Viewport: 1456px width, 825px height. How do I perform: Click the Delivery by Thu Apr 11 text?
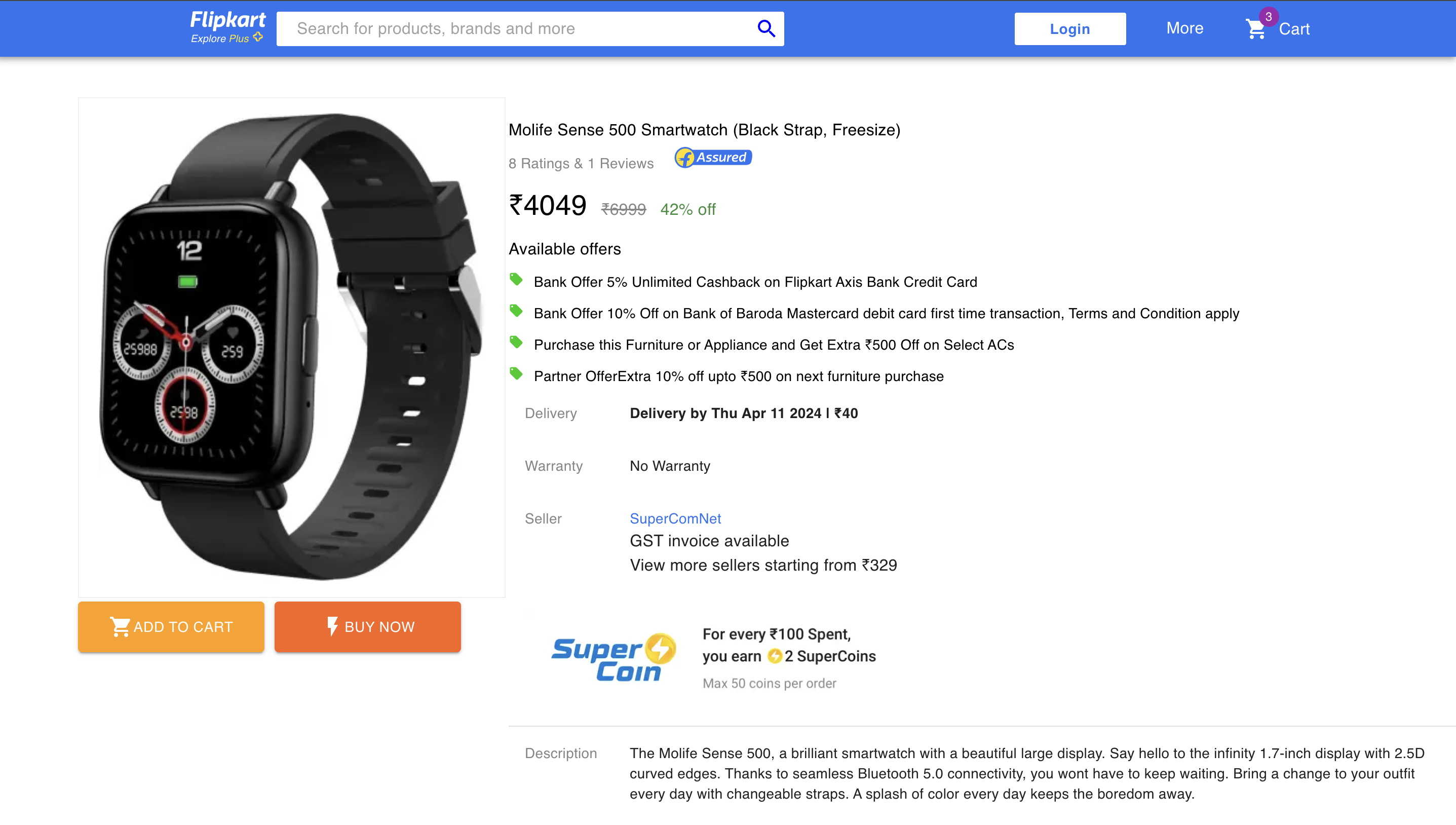click(x=743, y=413)
